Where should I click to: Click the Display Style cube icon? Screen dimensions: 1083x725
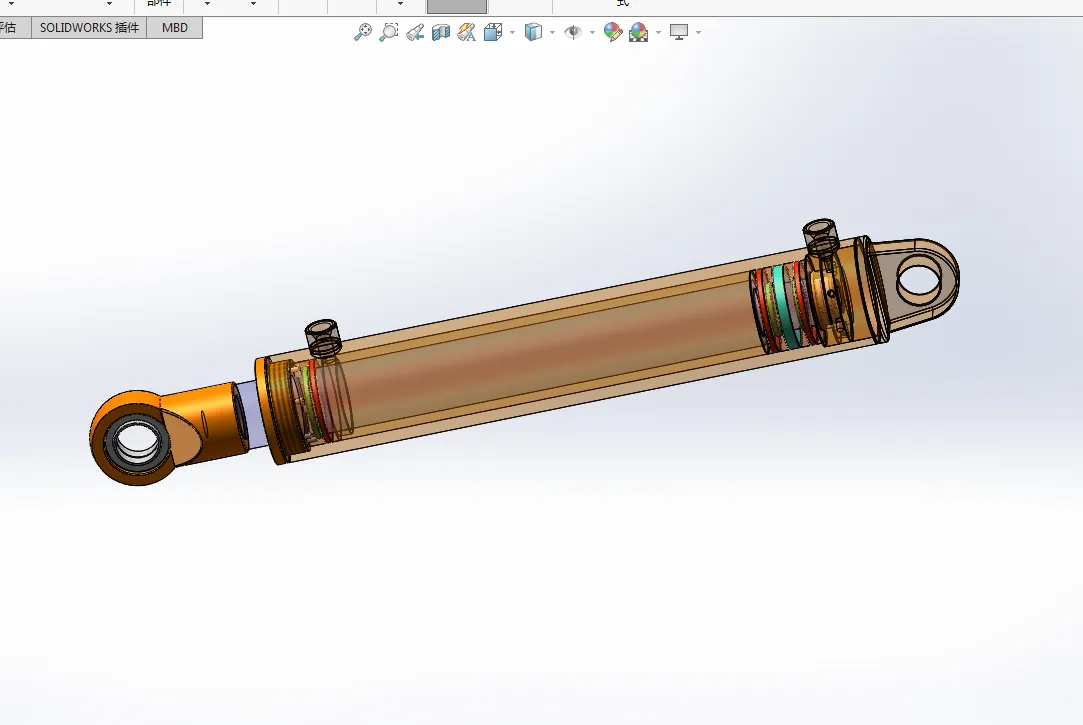pyautogui.click(x=533, y=32)
